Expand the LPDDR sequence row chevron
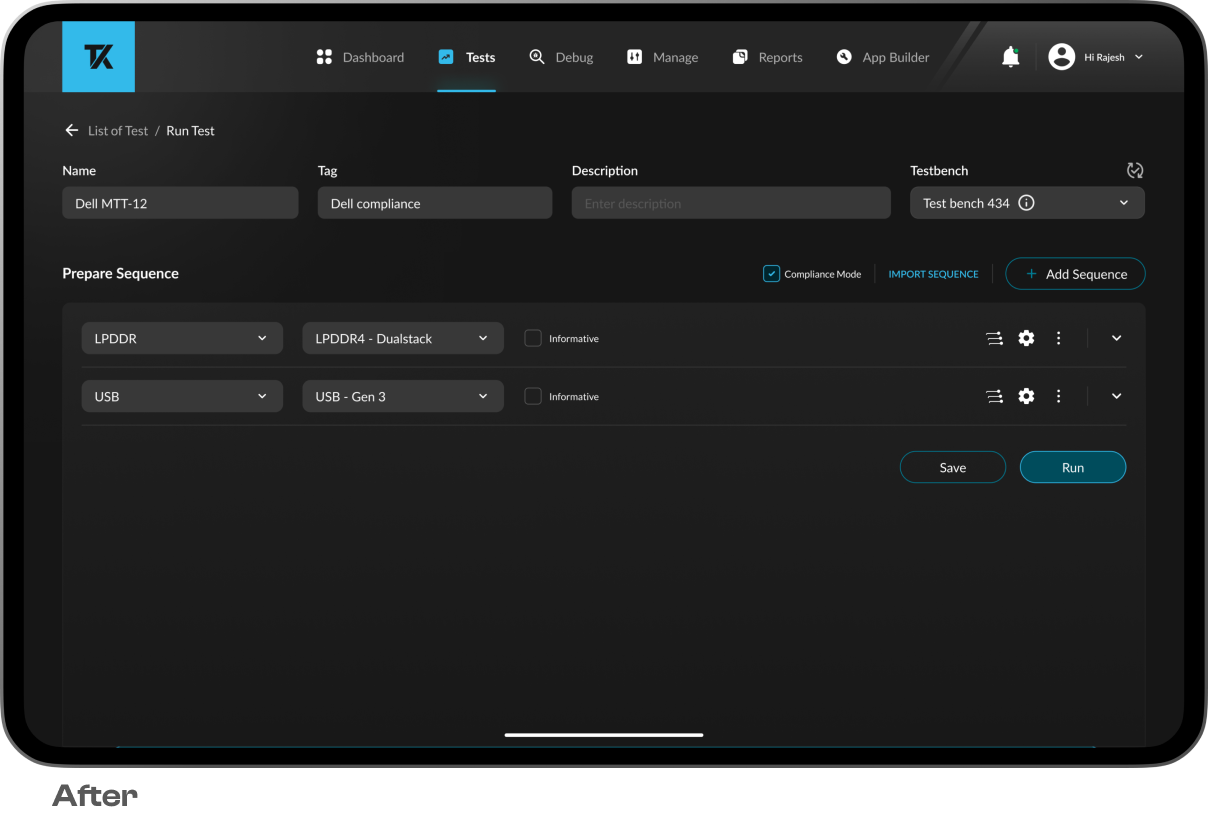The image size is (1208, 816). pyautogui.click(x=1115, y=338)
